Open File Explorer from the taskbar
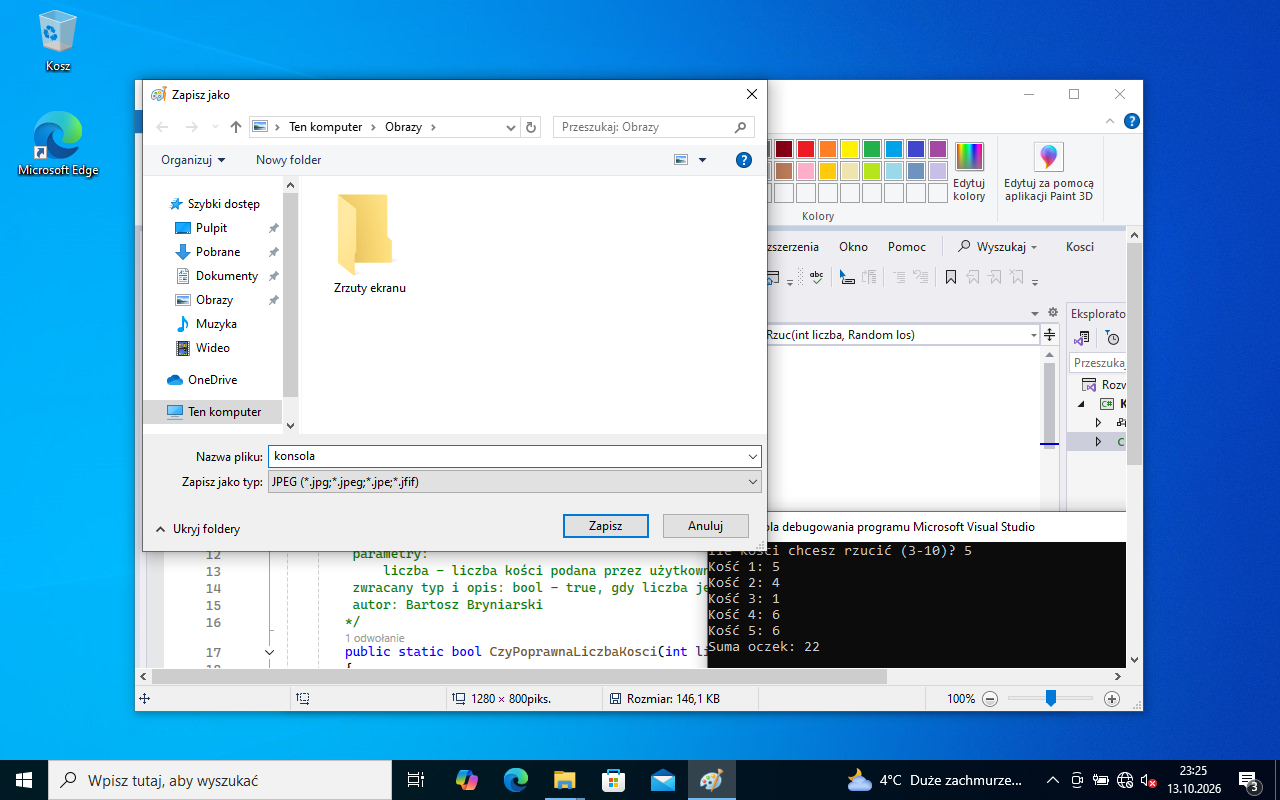The height and width of the screenshot is (800, 1280). pos(565,780)
